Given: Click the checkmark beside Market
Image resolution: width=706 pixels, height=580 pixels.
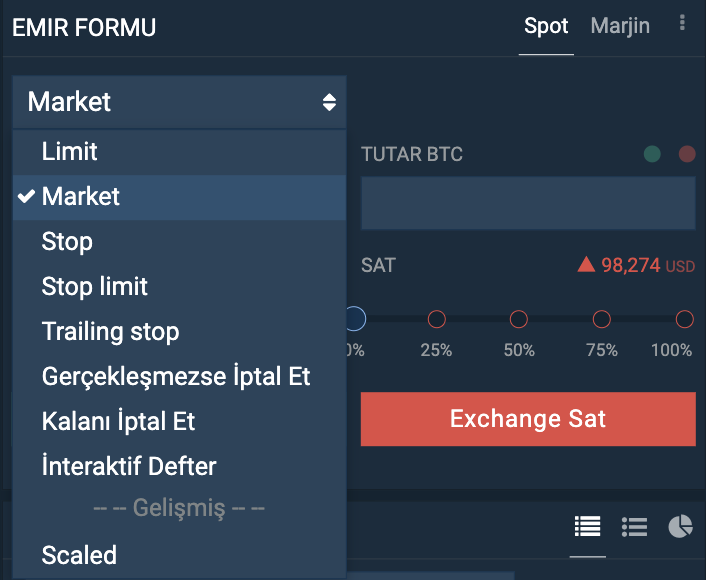Looking at the screenshot, I should (x=26, y=196).
